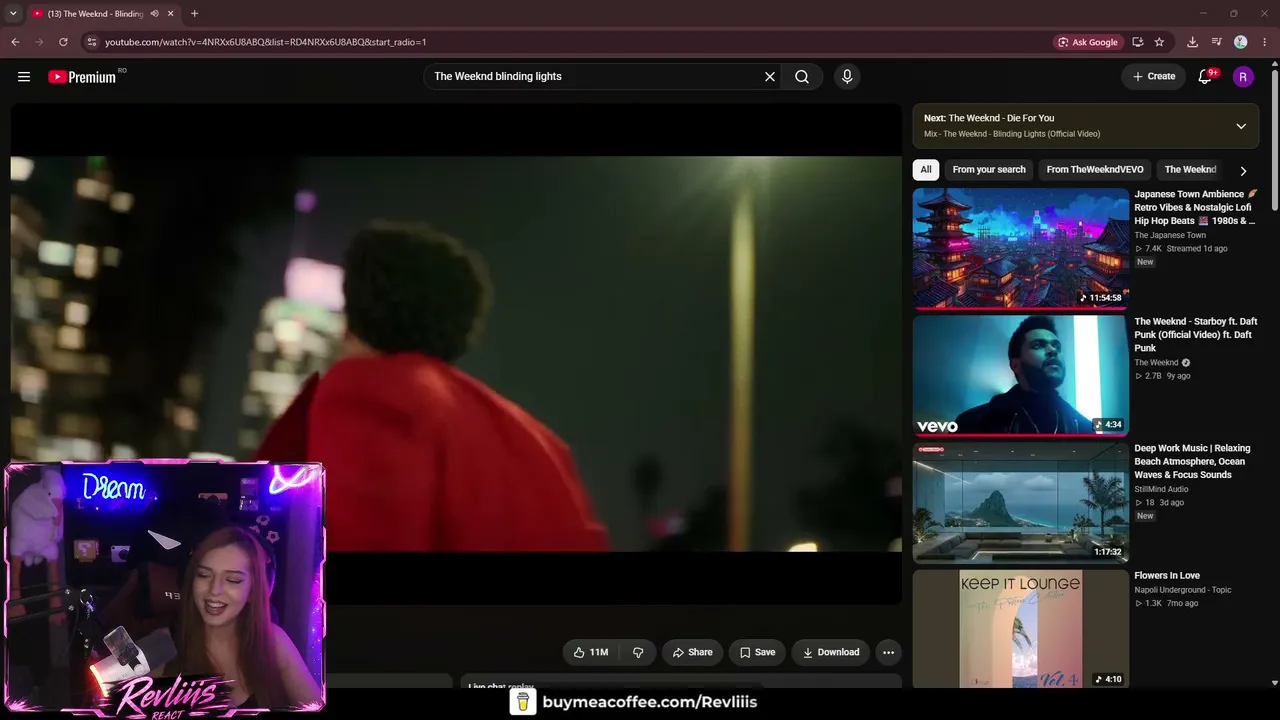Screen dimensions: 1280x720
Task: Open the Chrome three-dot menu
Action: [x=1265, y=42]
